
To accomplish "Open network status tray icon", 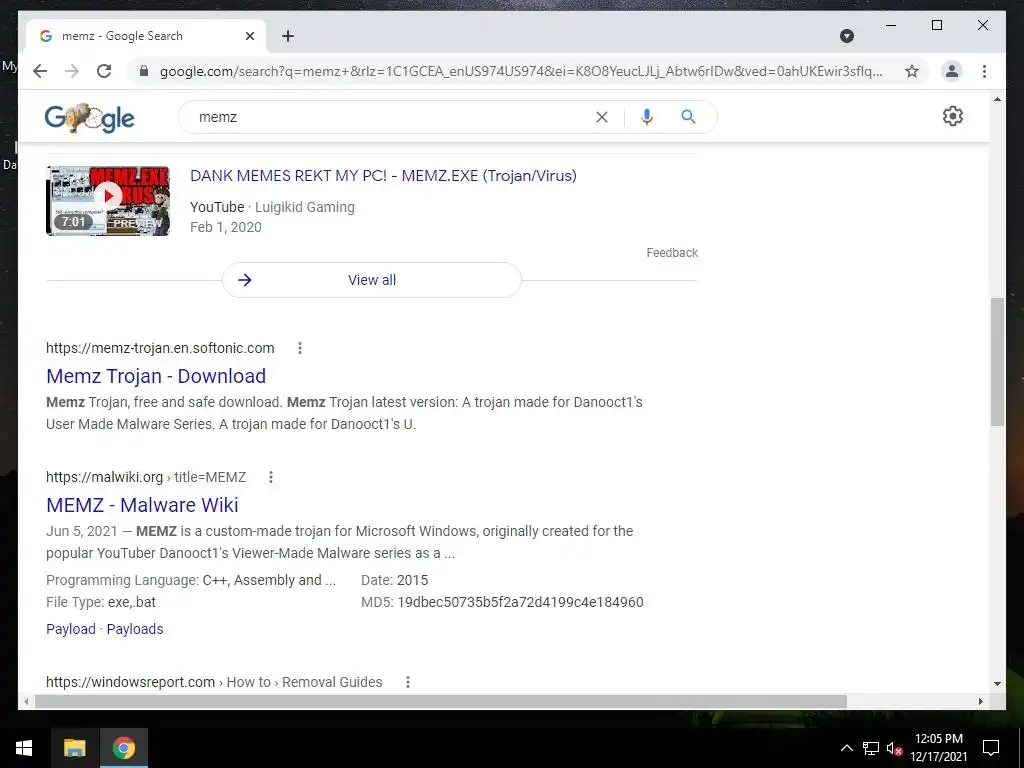I will (871, 748).
